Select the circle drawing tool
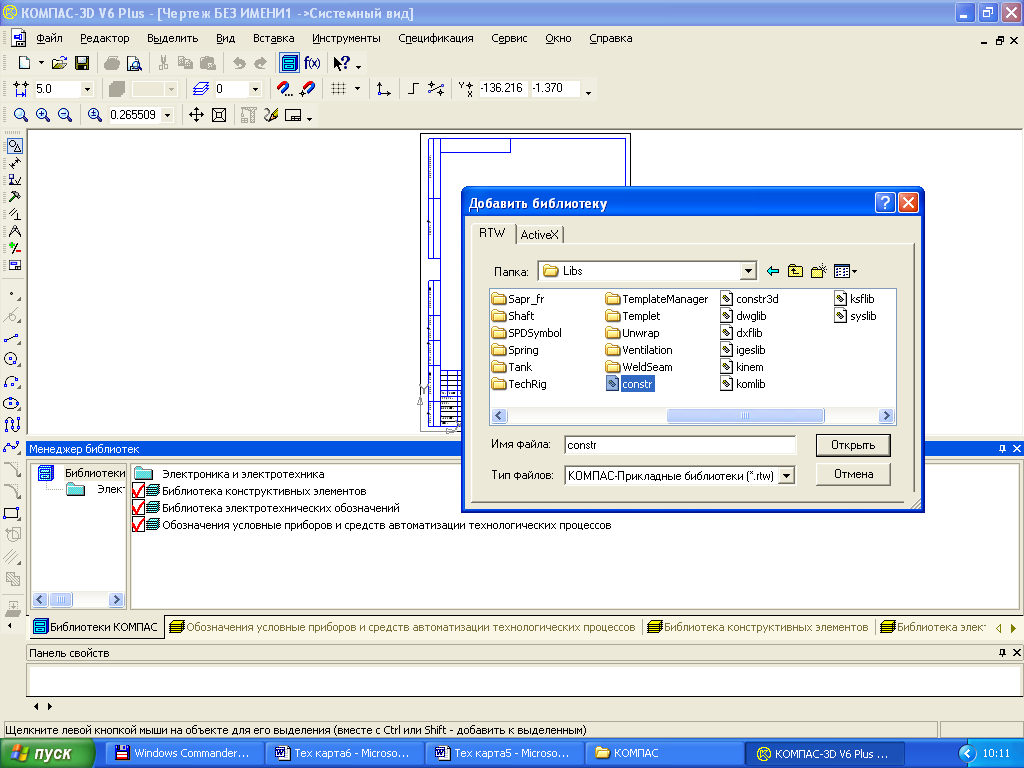 click(12, 359)
